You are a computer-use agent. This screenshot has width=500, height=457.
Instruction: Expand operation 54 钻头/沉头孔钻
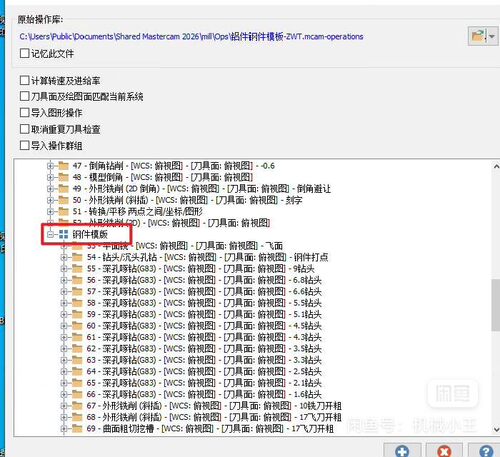pos(64,257)
